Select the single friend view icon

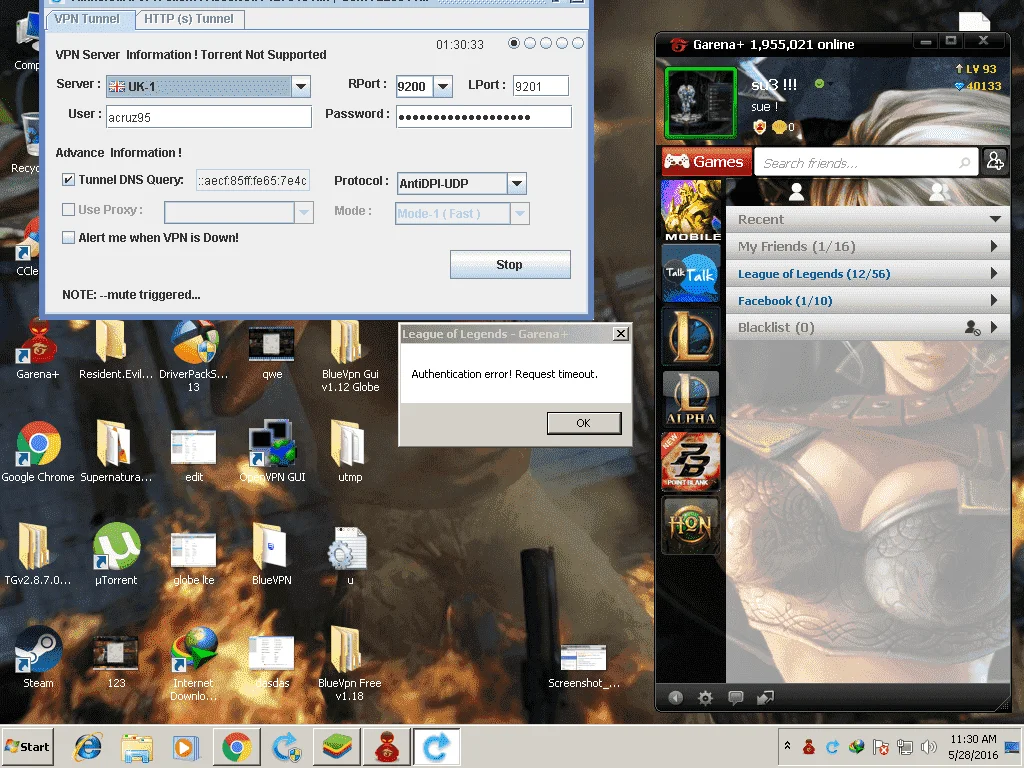click(x=796, y=191)
